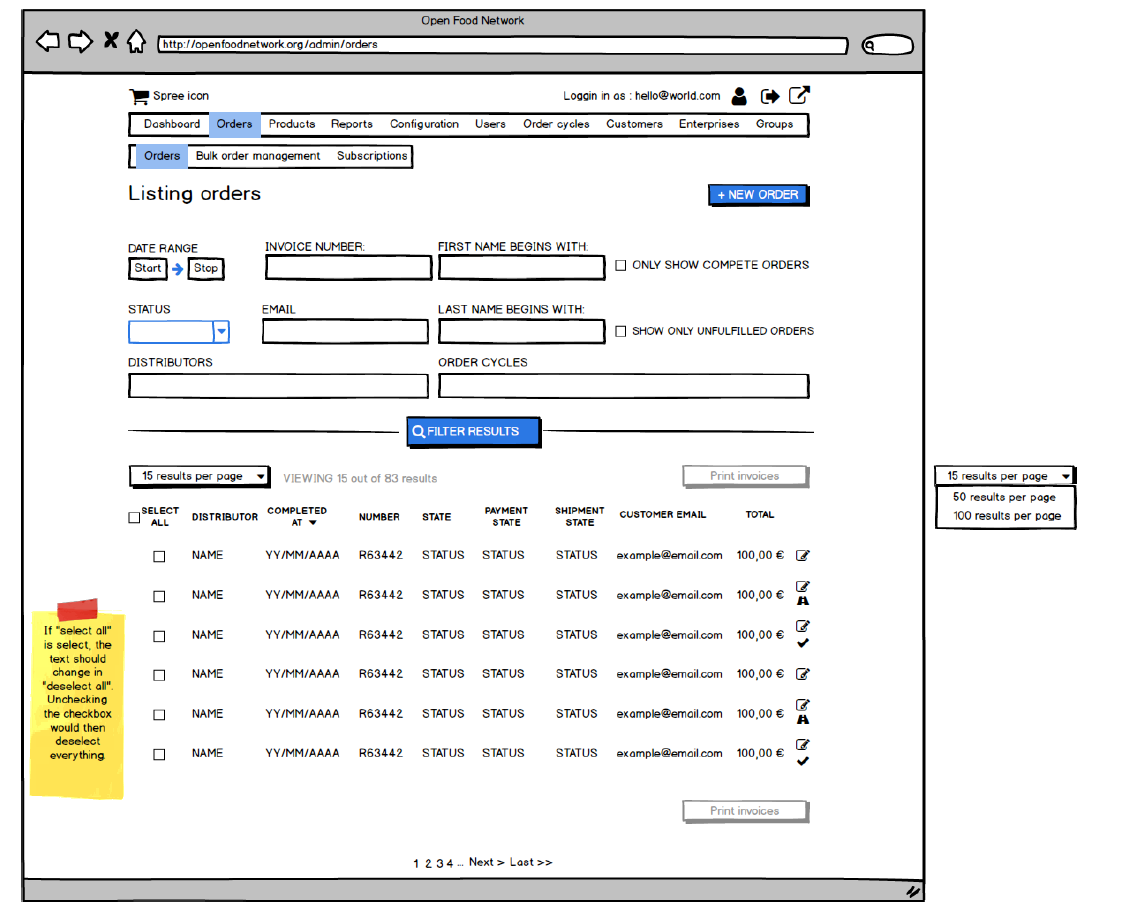Viewport: 1126px width, 911px height.
Task: Click the Start date button
Action: click(148, 268)
